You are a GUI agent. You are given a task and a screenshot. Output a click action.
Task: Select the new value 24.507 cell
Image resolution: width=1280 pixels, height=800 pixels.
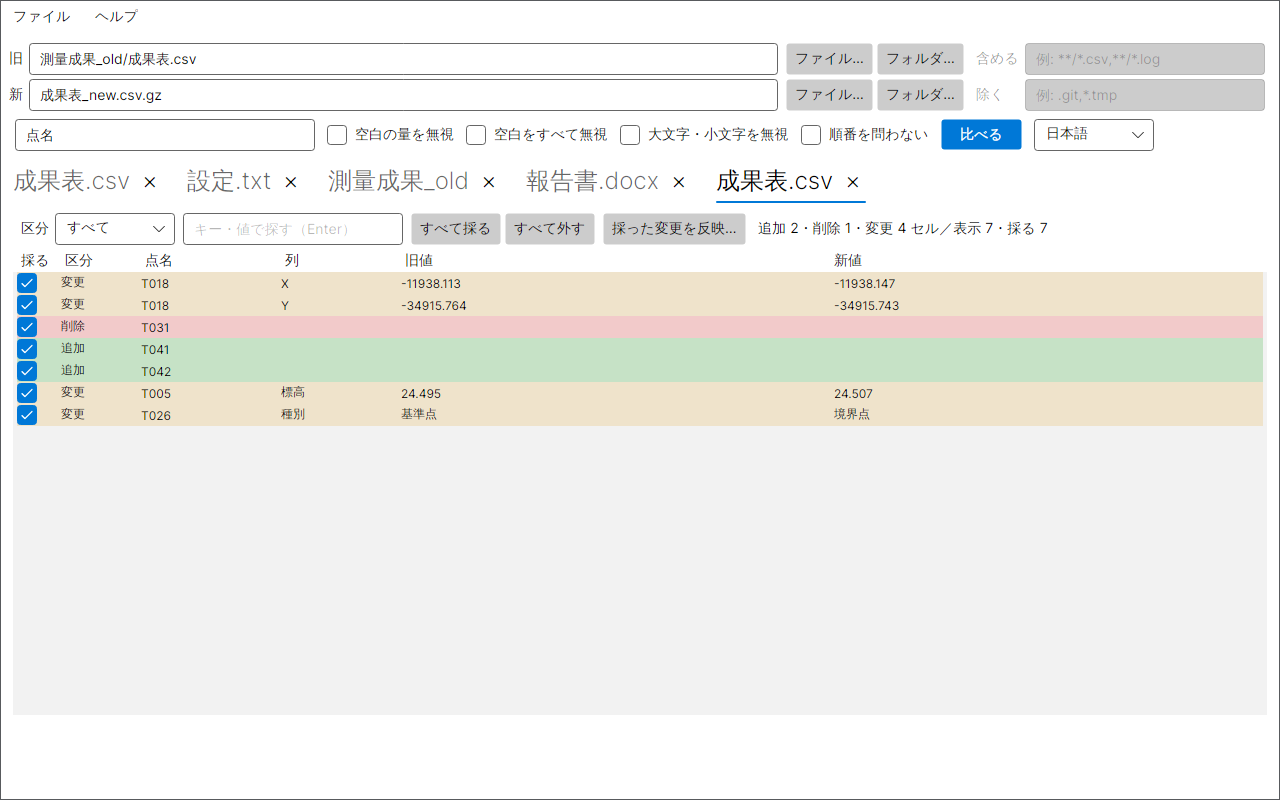854,394
